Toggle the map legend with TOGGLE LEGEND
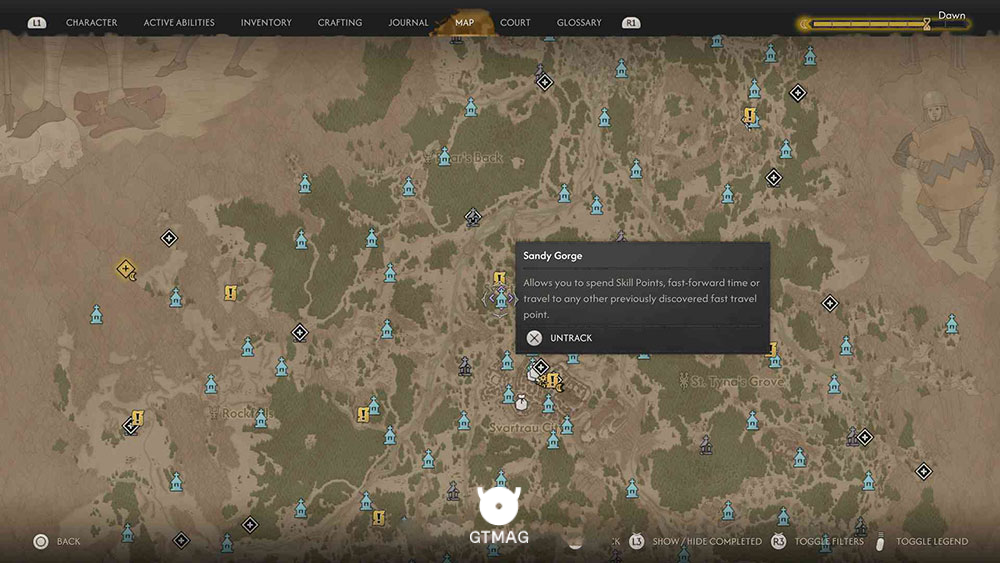The width and height of the screenshot is (1000, 563). coord(932,541)
